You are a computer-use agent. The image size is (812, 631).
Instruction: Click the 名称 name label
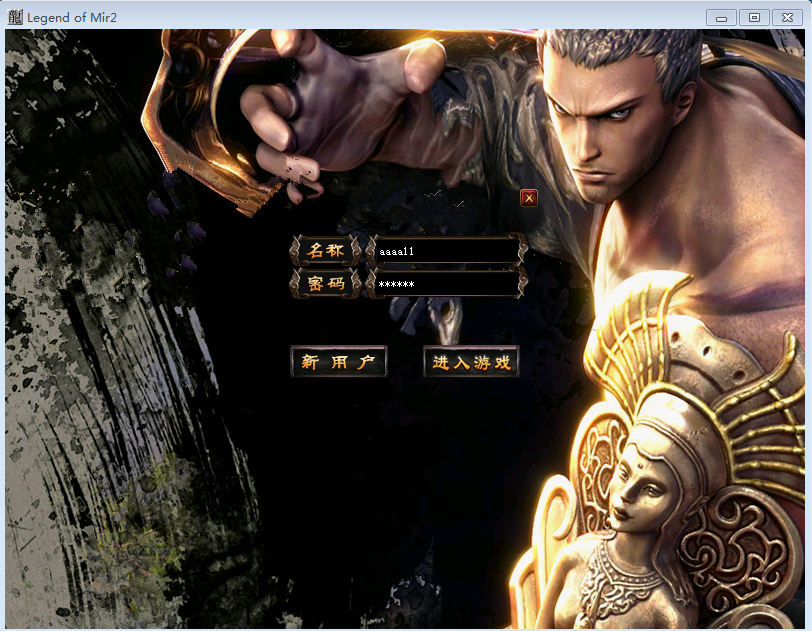(x=325, y=251)
